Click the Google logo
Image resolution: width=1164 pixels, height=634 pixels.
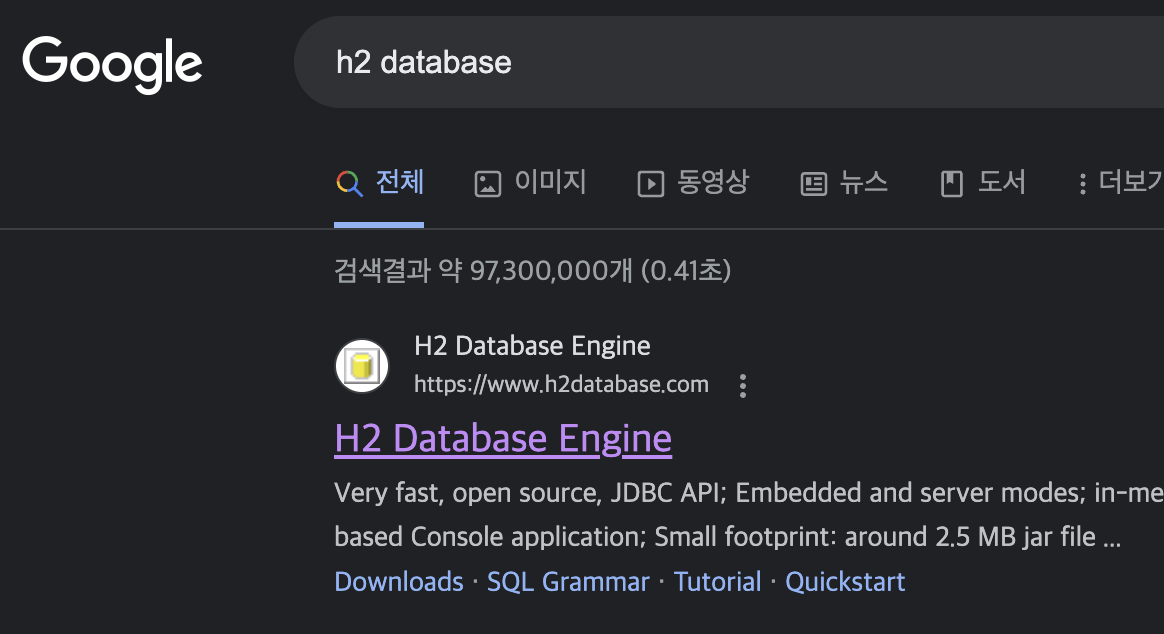(x=112, y=65)
